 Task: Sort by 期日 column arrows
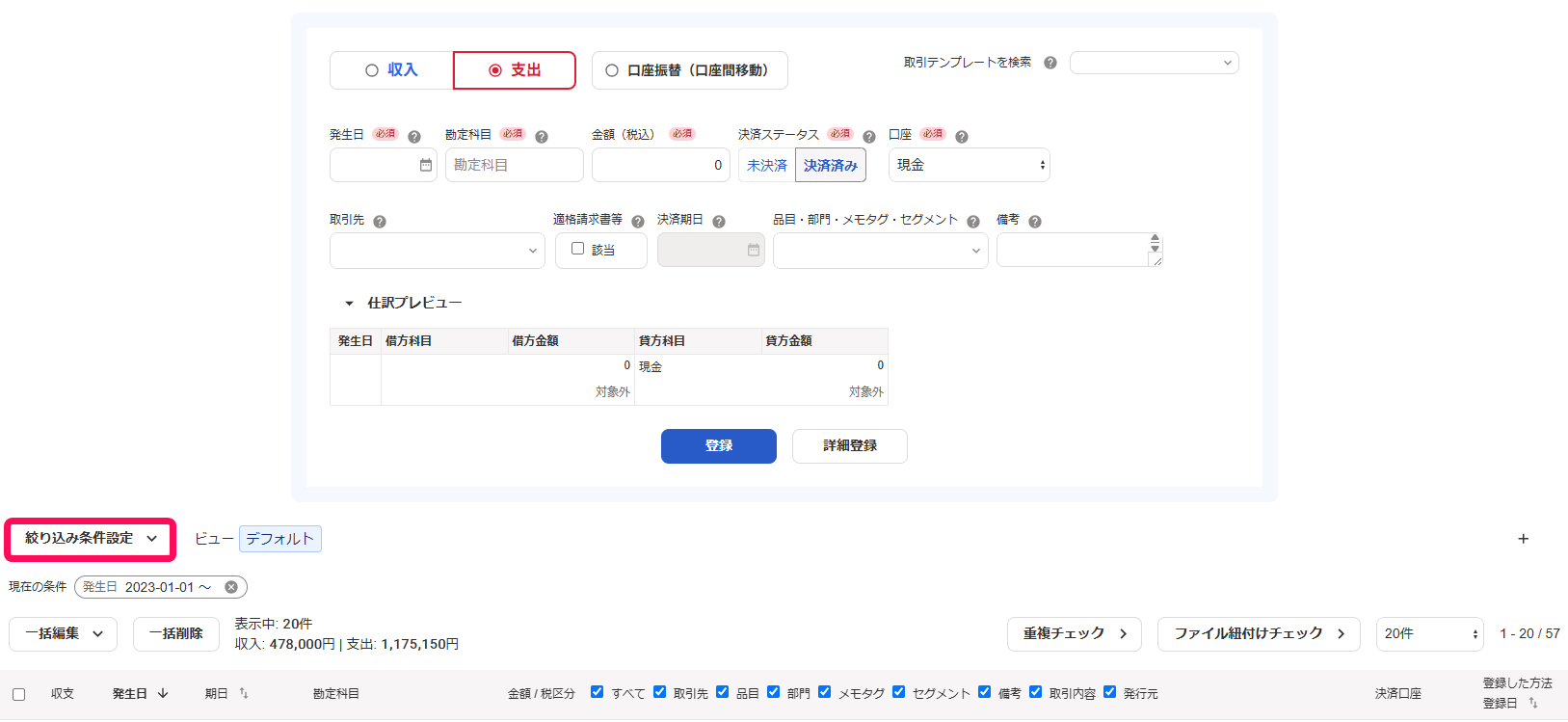[244, 693]
